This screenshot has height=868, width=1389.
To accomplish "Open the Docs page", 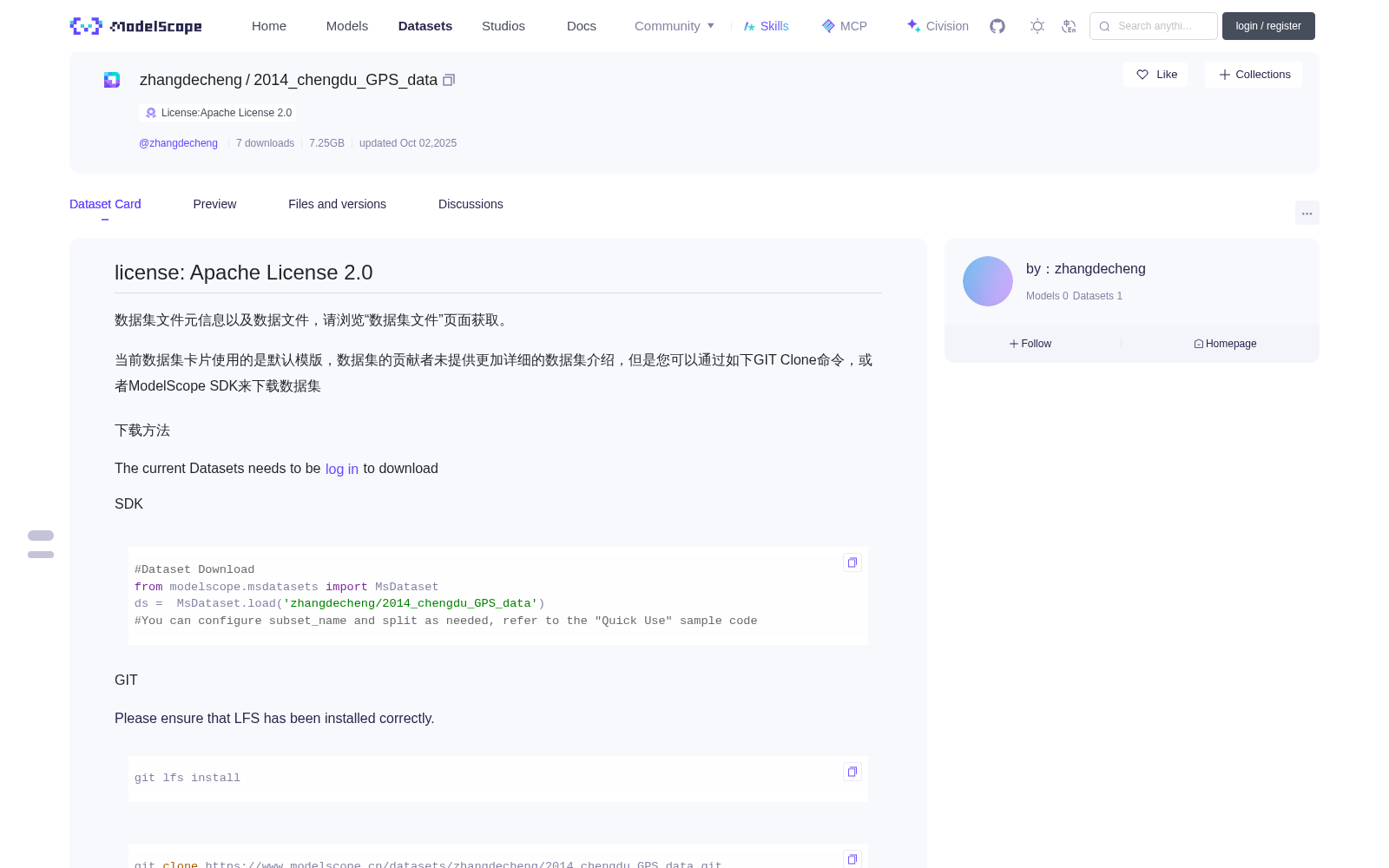I will tap(582, 26).
